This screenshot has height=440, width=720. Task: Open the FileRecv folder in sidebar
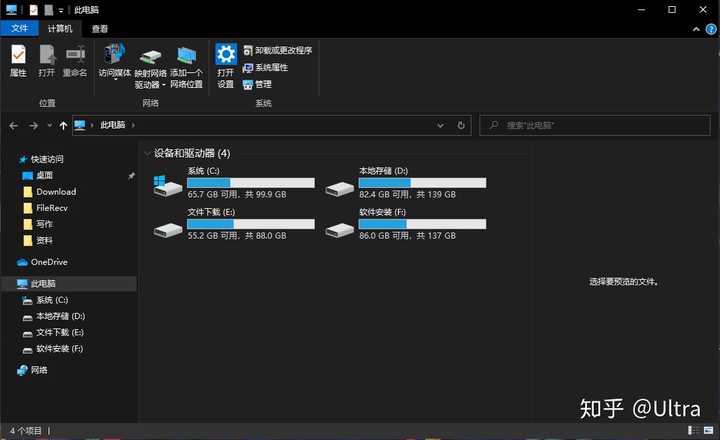[52, 208]
